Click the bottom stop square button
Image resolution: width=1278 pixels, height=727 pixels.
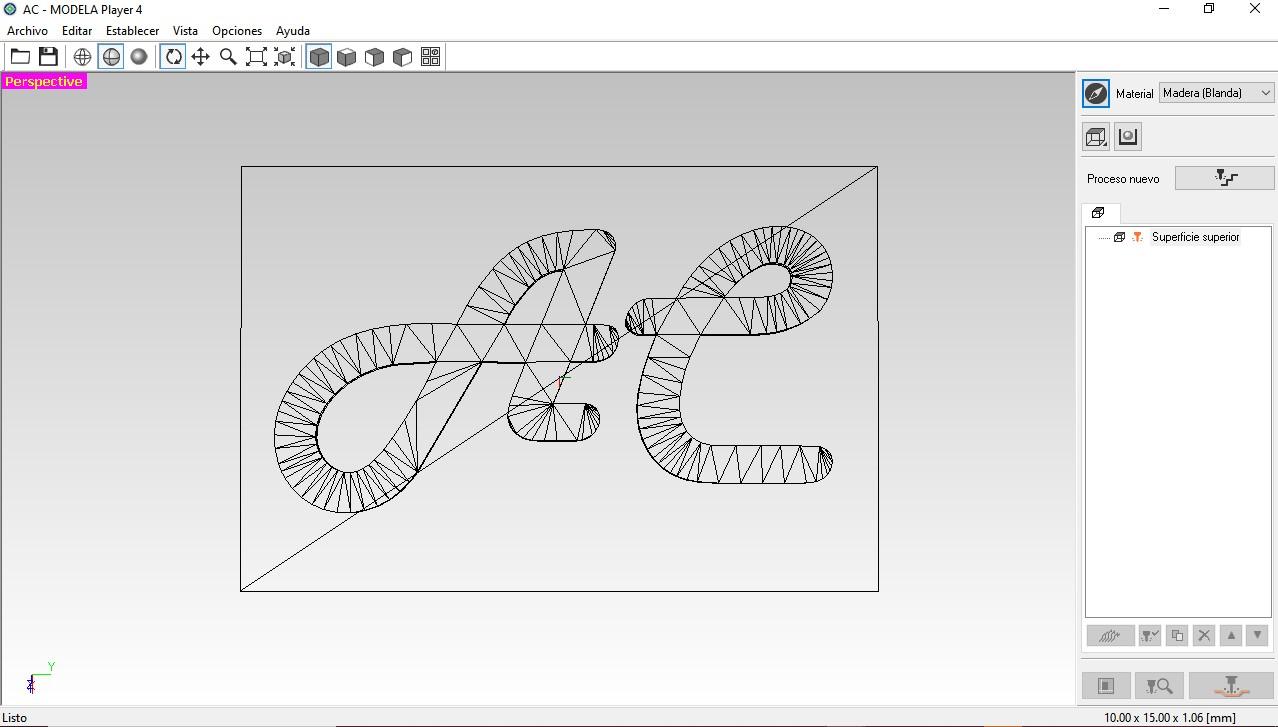click(1106, 686)
